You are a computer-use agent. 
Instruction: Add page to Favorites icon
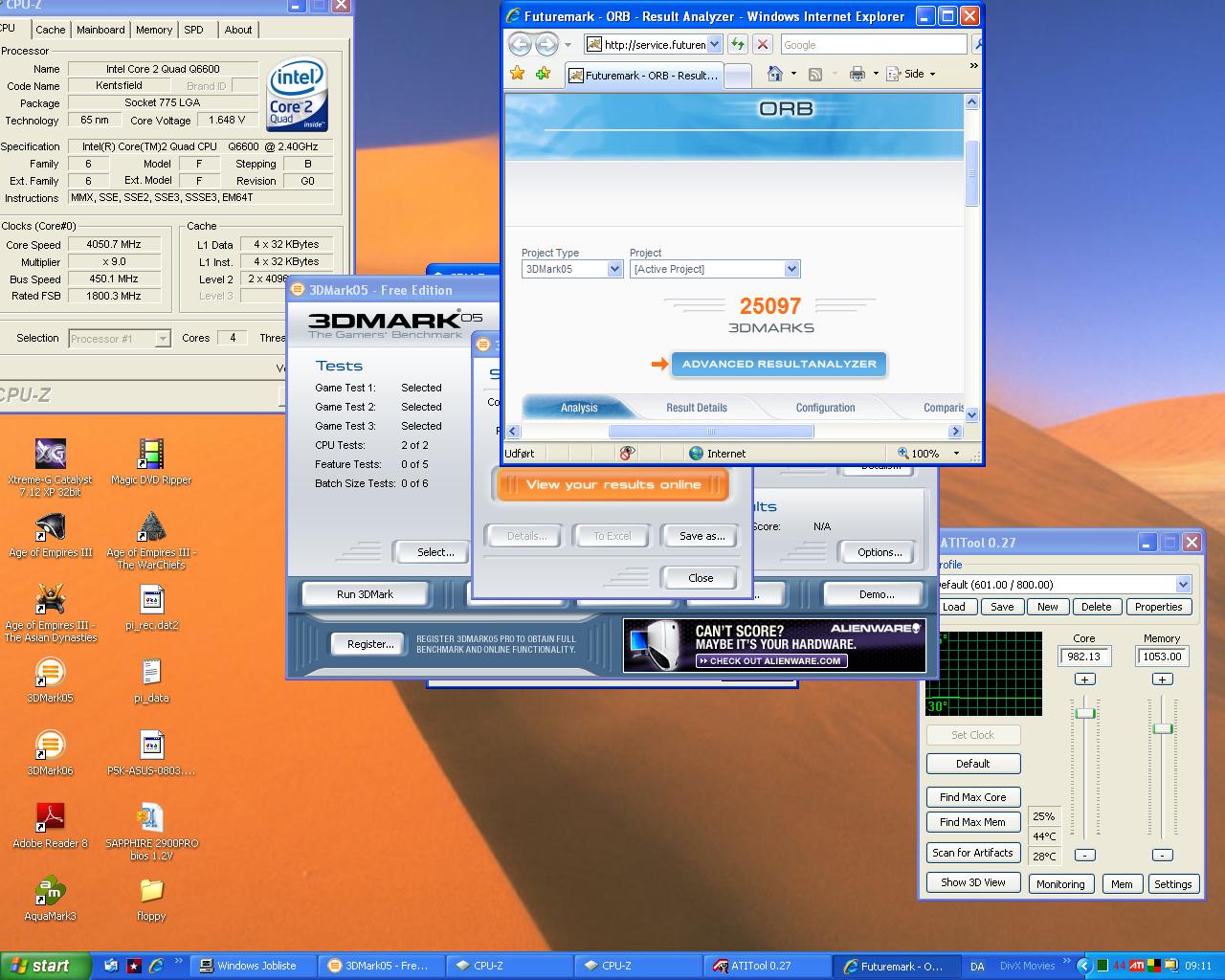point(543,74)
